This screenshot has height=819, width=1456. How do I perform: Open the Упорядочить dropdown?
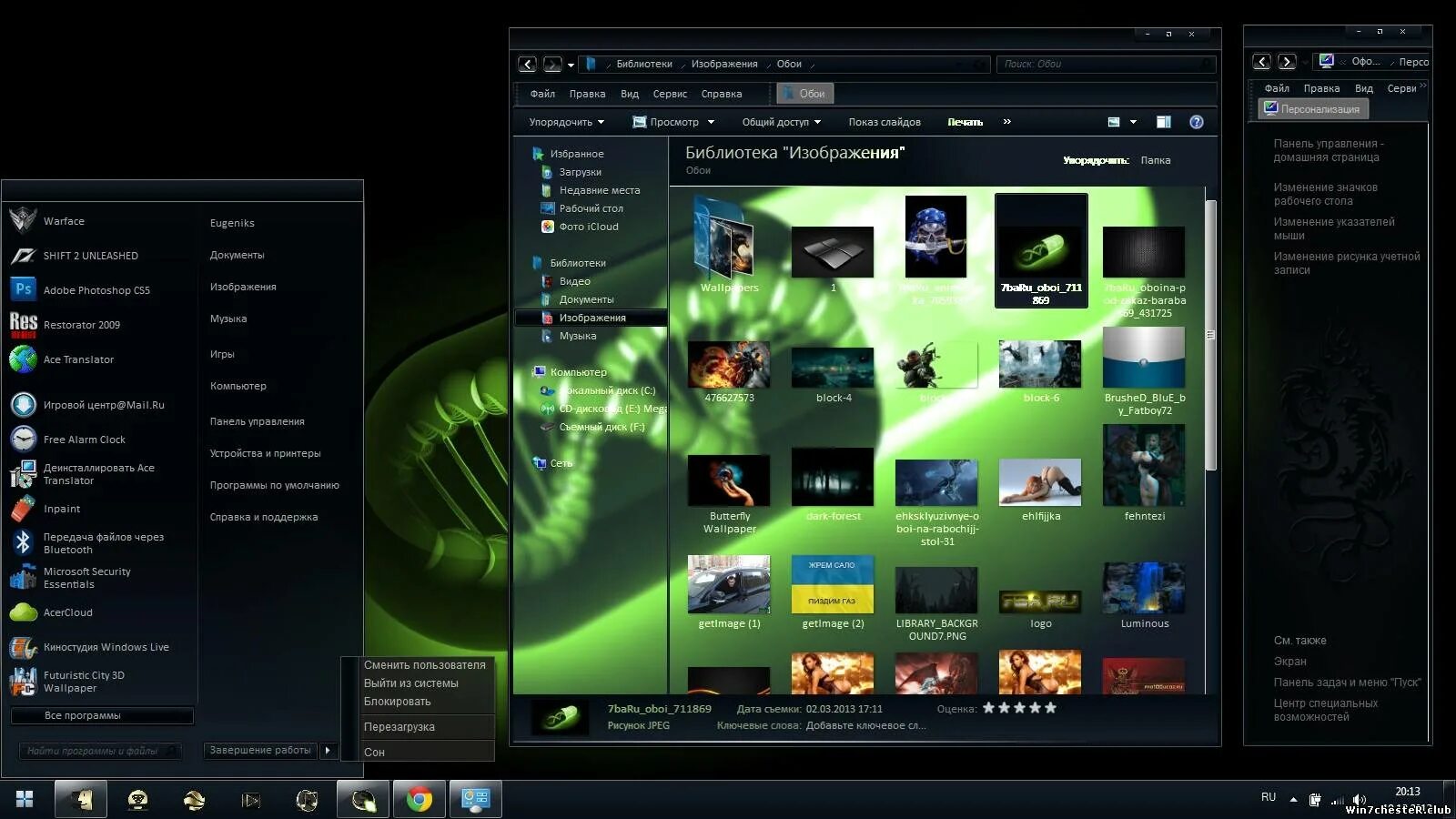566,122
